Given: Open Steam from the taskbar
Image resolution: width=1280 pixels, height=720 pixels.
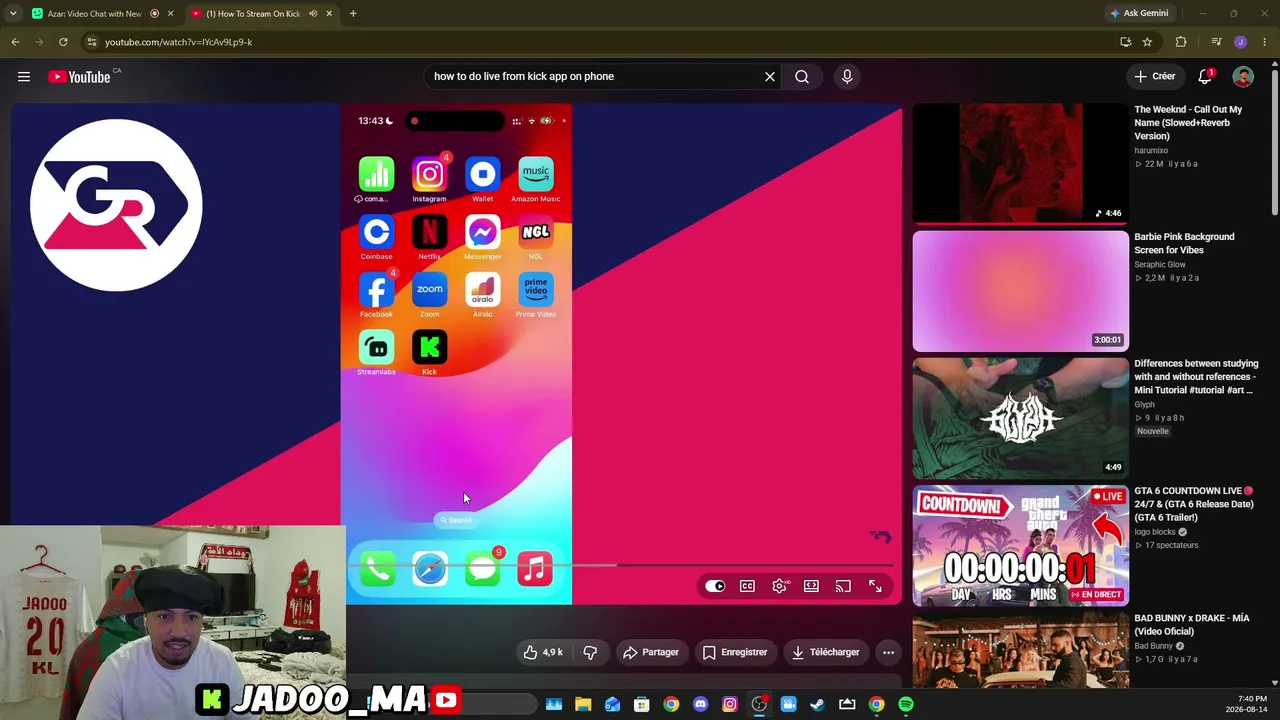Looking at the screenshot, I should 817,704.
